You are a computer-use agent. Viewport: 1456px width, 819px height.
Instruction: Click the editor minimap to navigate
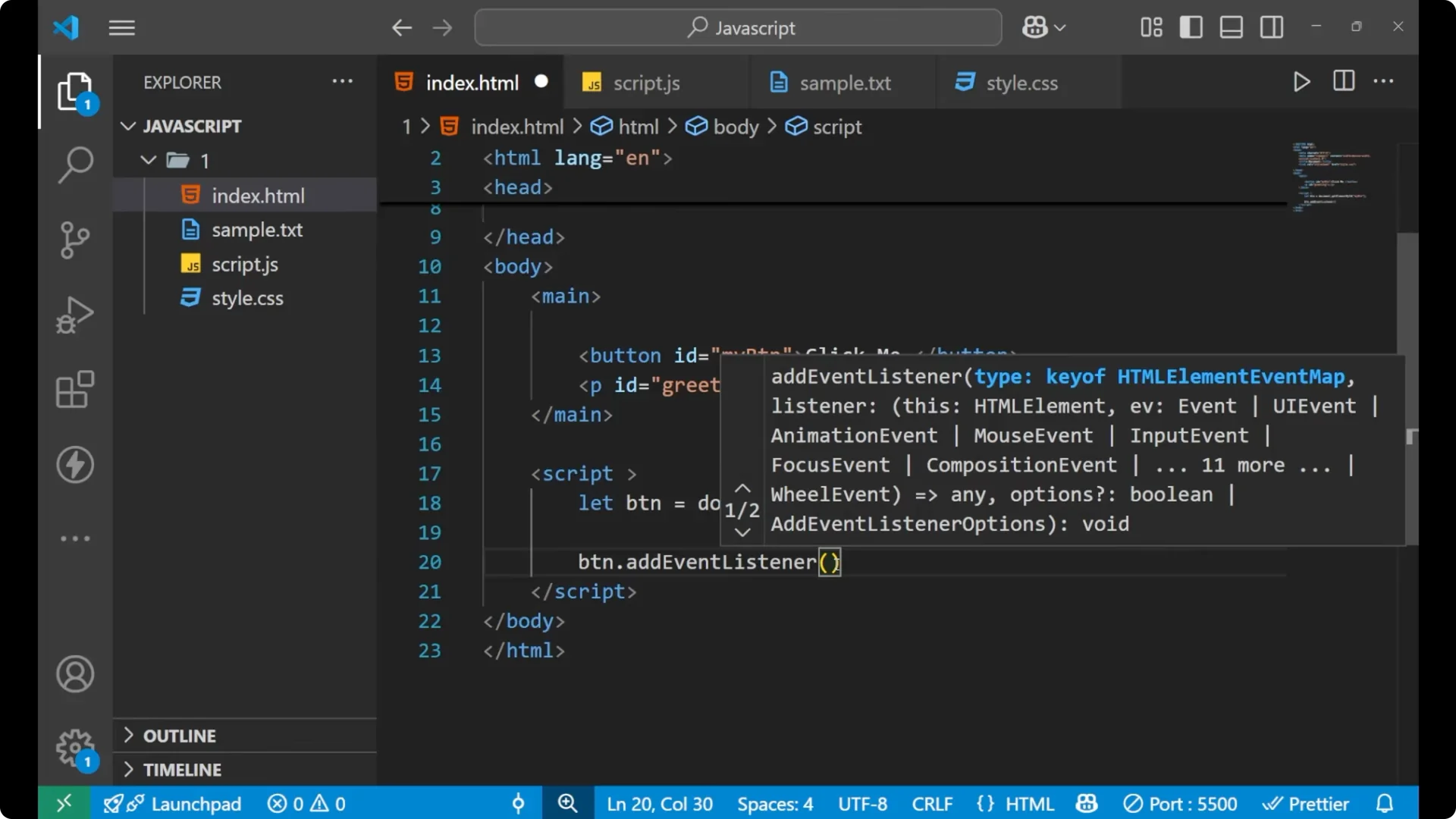point(1329,174)
